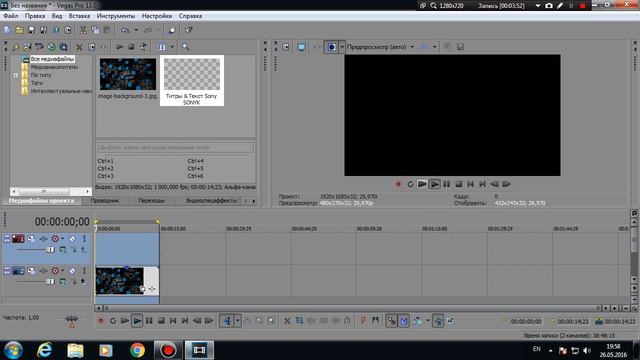
Task: Toggle the auto ripple button in timeline toolbar
Action: [x=418, y=321]
